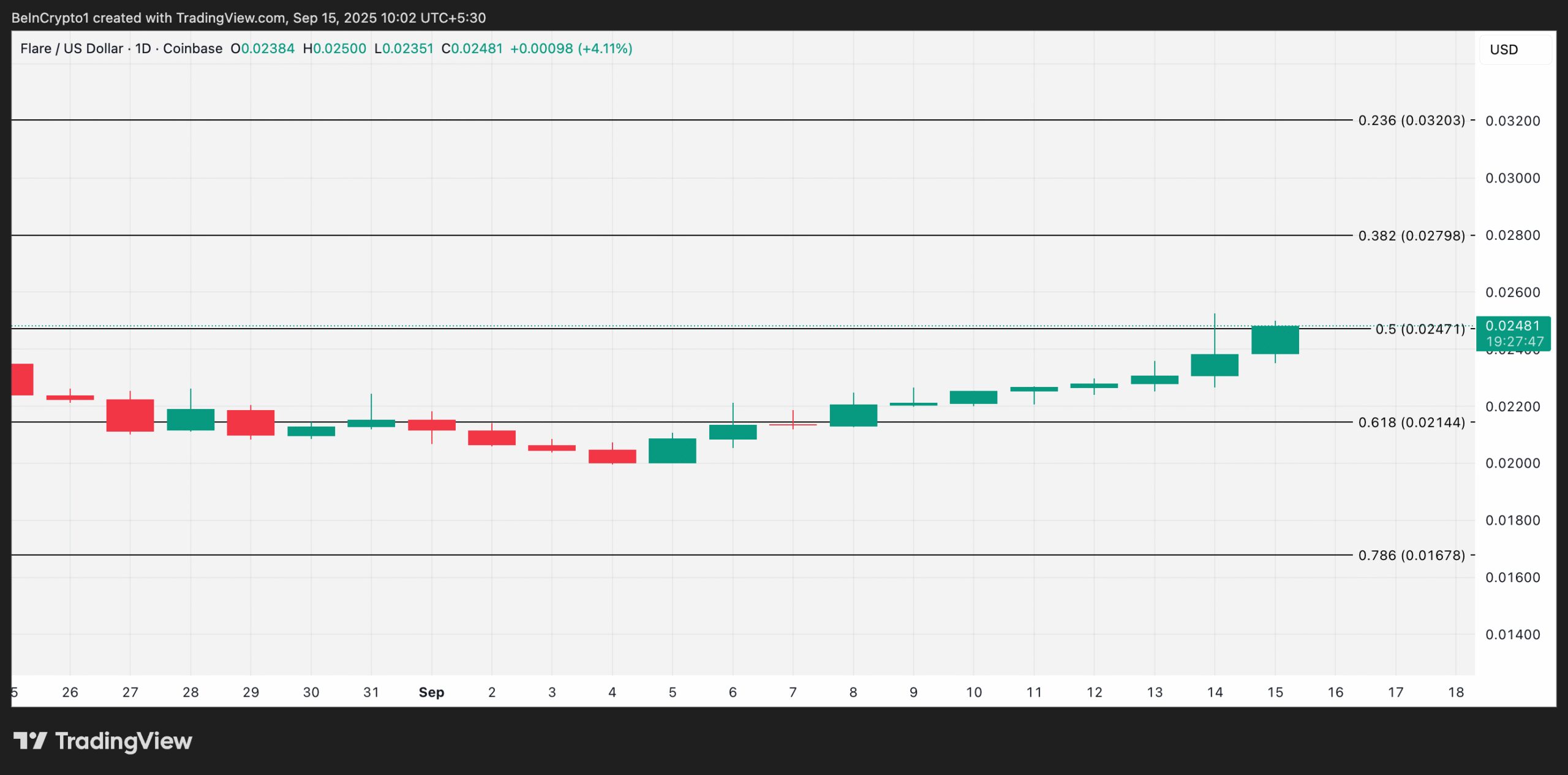Select the Sep label on time axis
Image resolution: width=1568 pixels, height=775 pixels.
click(x=431, y=692)
